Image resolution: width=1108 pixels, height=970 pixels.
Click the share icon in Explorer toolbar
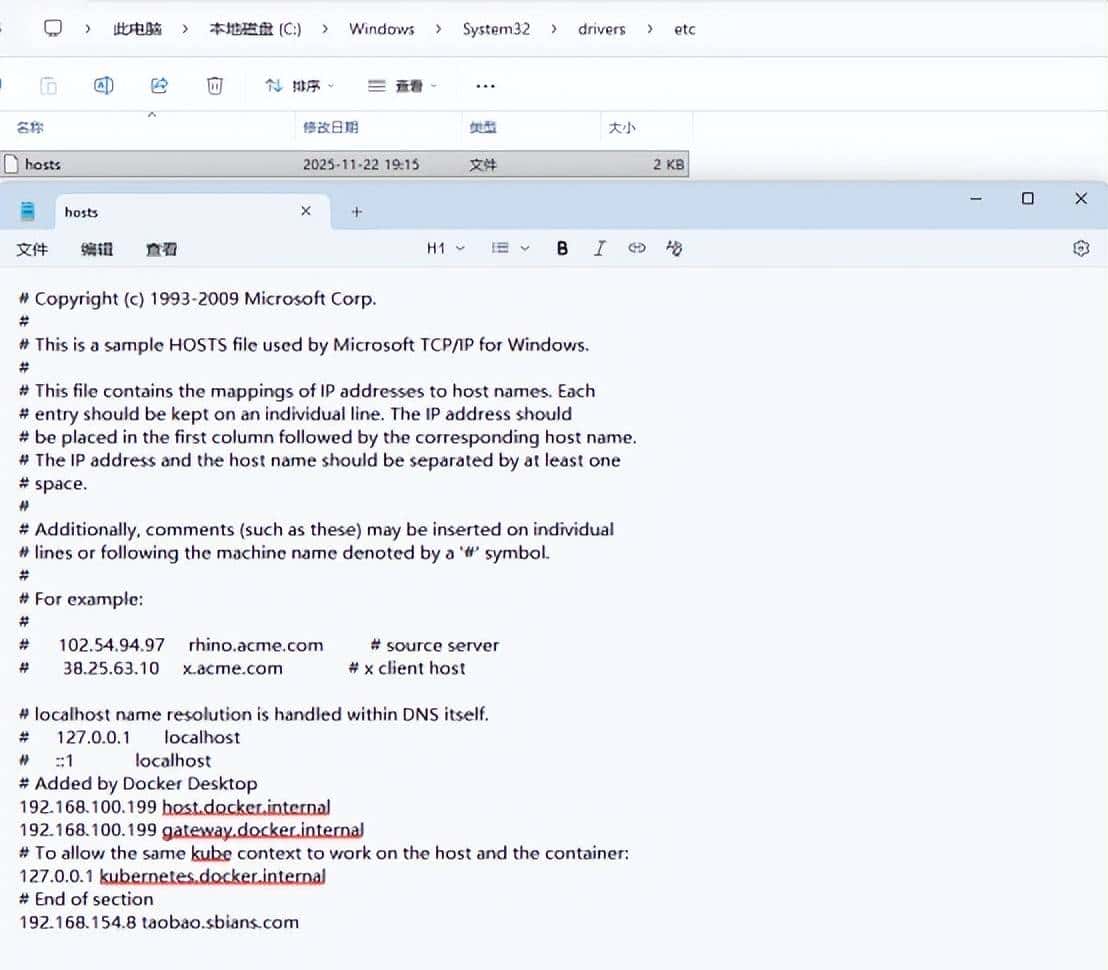point(160,85)
